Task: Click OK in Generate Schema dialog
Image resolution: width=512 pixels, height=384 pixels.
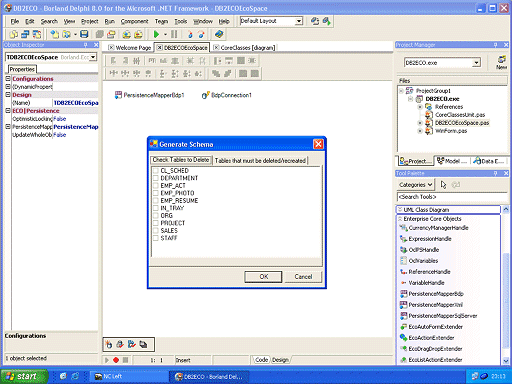Action: (263, 277)
